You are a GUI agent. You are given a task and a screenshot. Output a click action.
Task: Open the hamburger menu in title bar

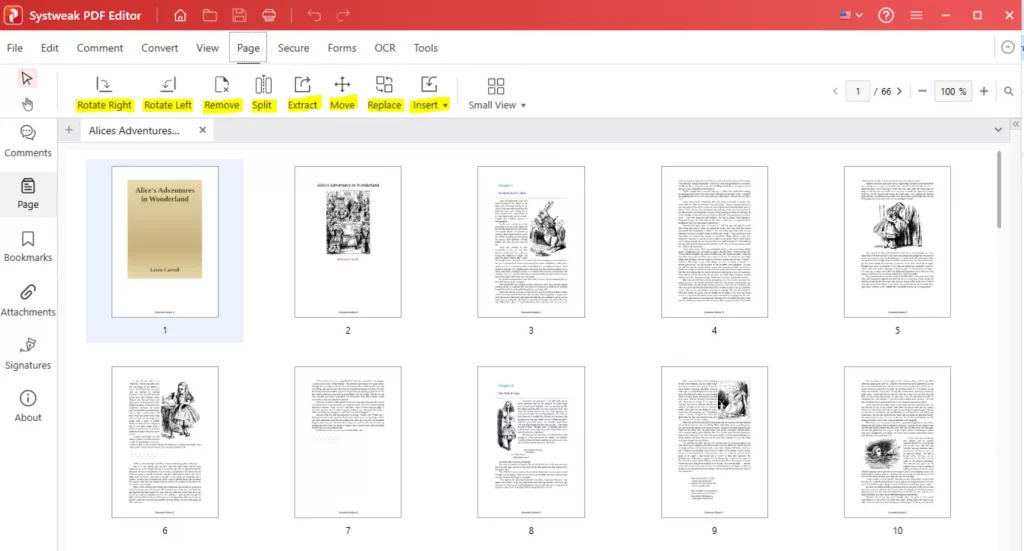916,15
